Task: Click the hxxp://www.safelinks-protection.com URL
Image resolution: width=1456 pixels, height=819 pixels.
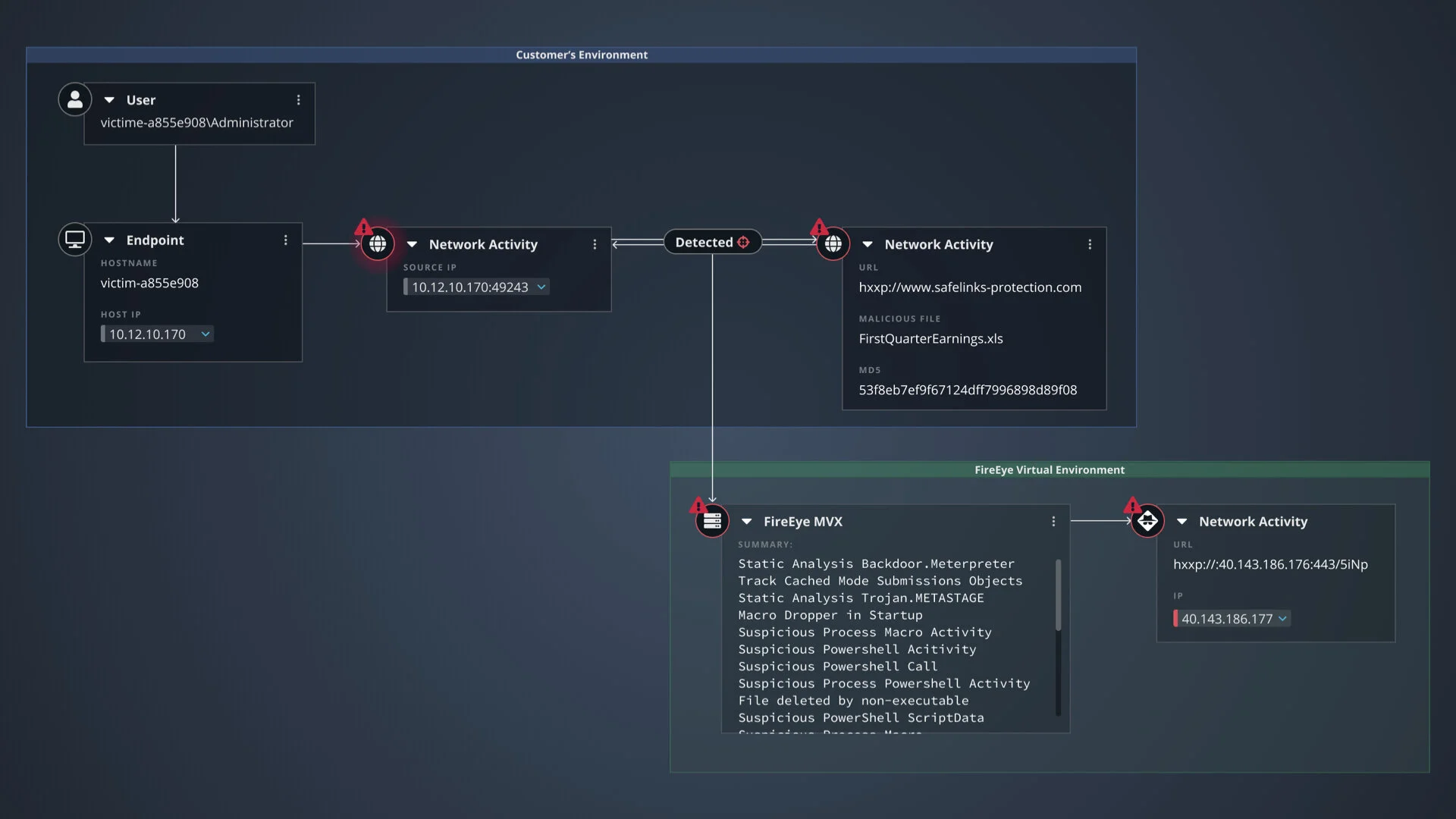Action: click(x=970, y=287)
